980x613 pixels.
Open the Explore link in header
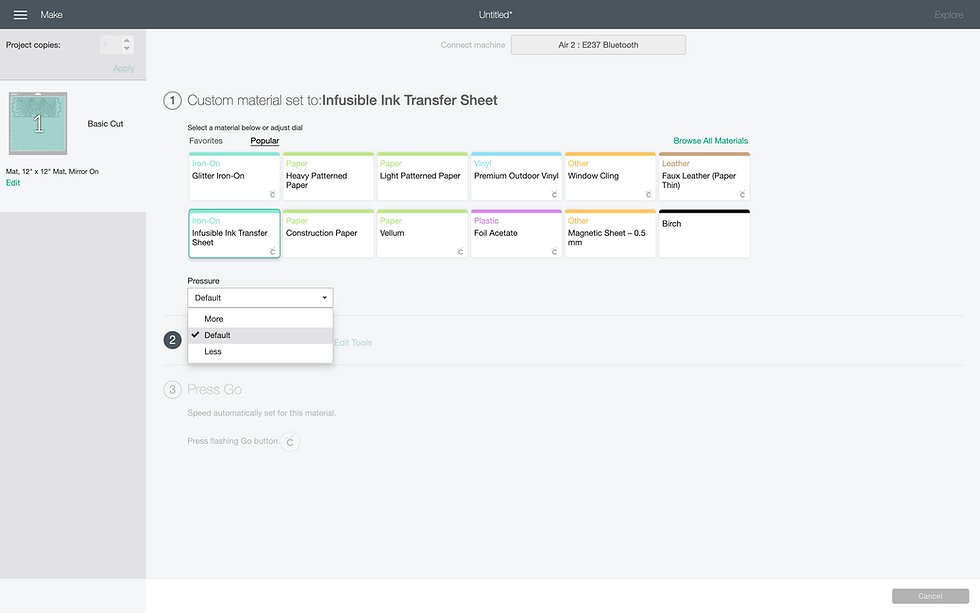pos(948,15)
